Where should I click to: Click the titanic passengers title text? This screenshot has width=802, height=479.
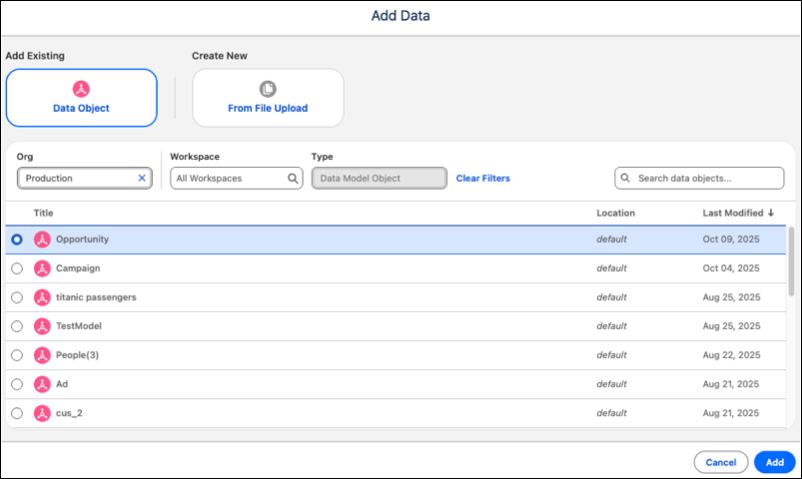(96, 297)
